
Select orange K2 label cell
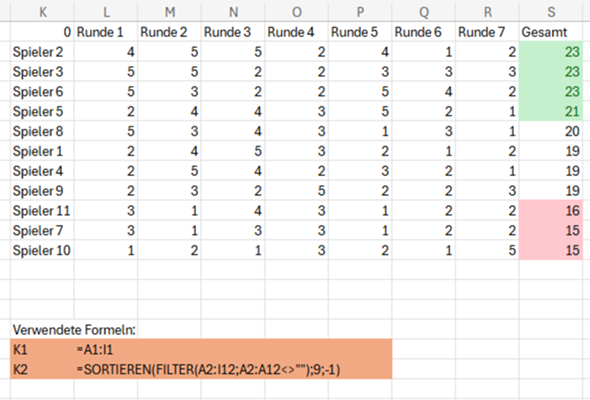(42, 370)
